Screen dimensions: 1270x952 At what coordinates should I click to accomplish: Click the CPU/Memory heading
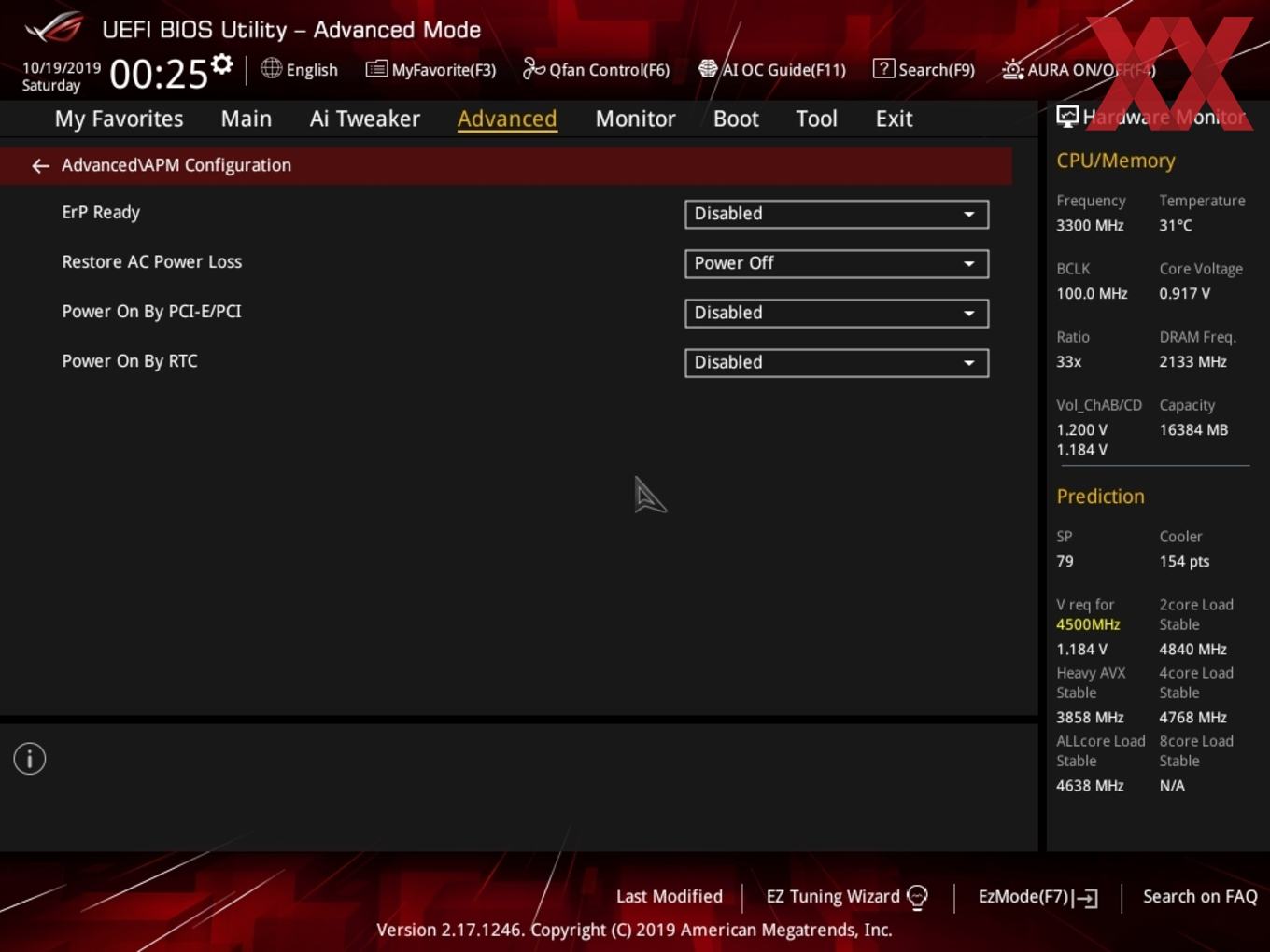pos(1116,161)
